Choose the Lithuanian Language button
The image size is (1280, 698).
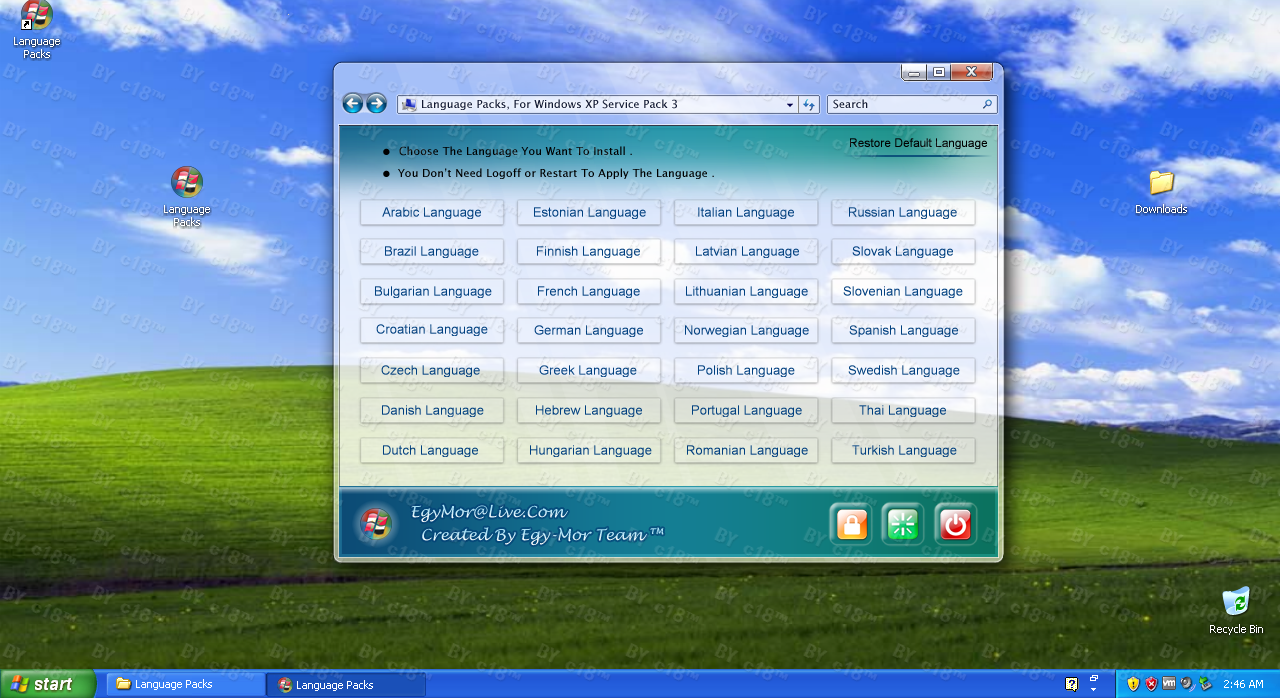tap(746, 291)
